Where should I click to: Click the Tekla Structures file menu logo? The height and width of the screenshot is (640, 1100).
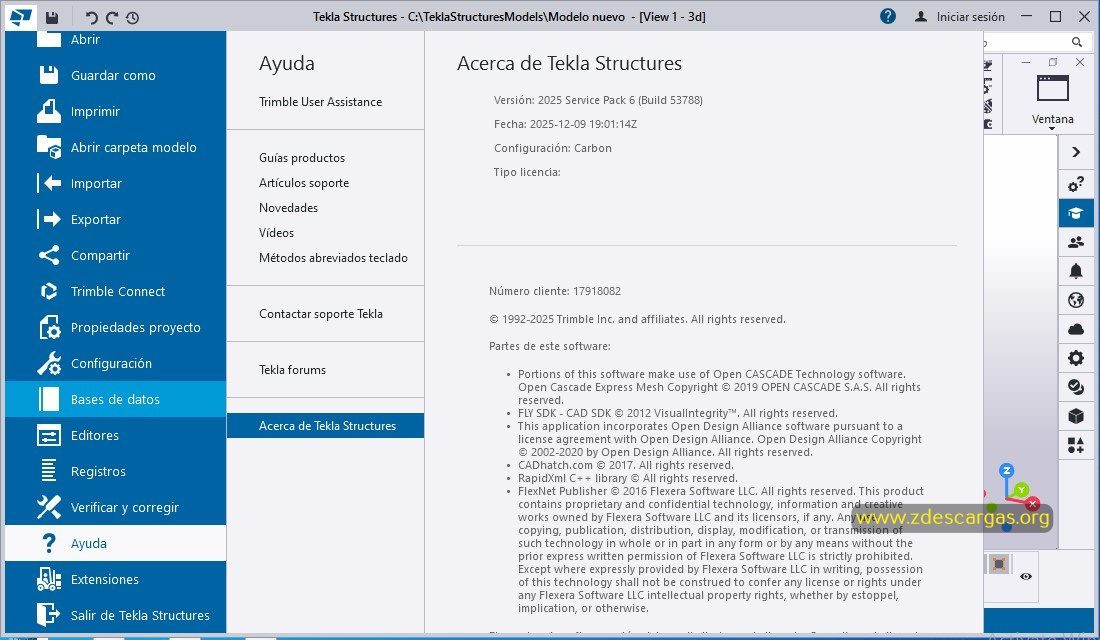pyautogui.click(x=20, y=17)
